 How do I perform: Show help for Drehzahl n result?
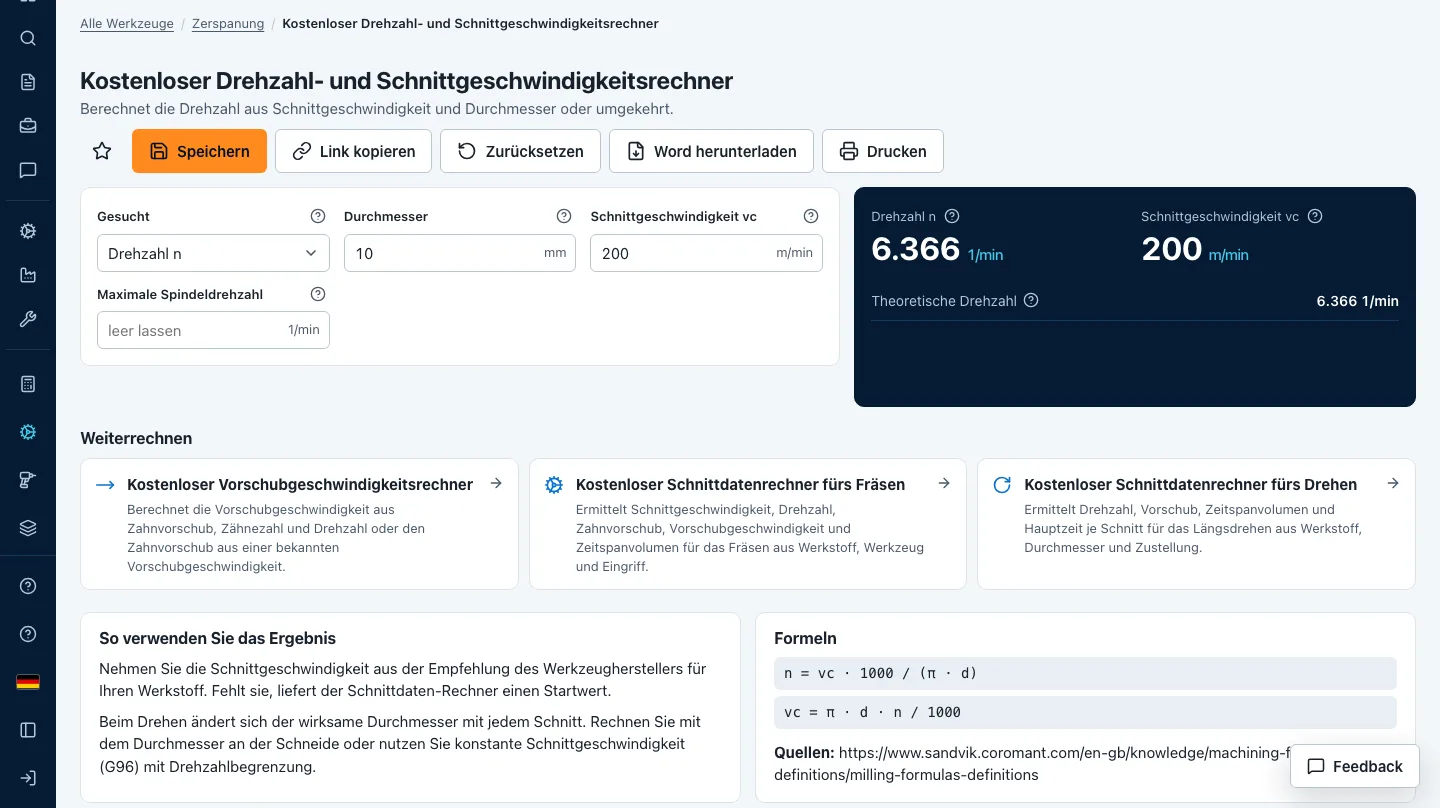click(952, 216)
